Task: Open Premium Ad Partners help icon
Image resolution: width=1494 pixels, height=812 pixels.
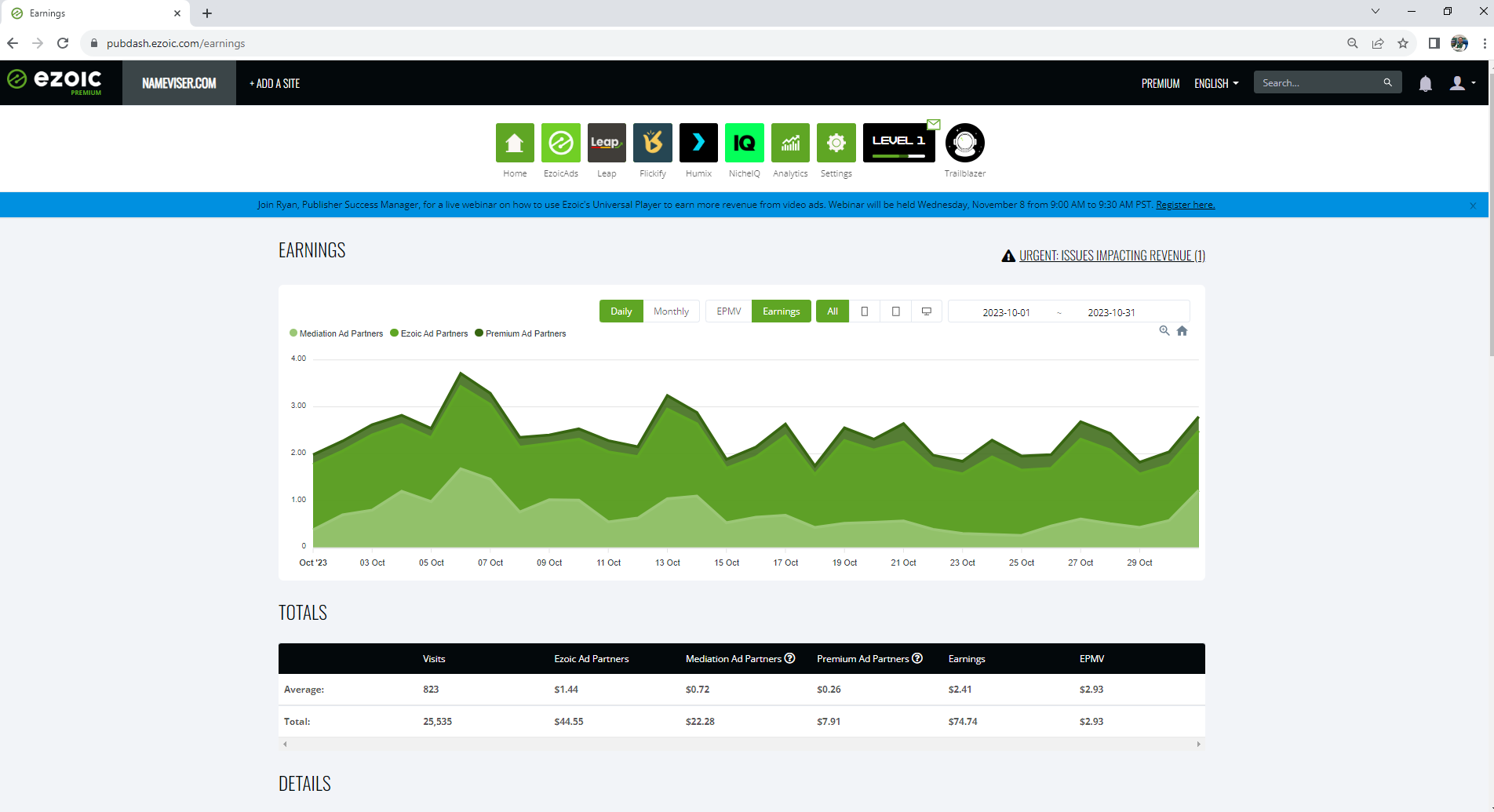Action: pyautogui.click(x=917, y=658)
